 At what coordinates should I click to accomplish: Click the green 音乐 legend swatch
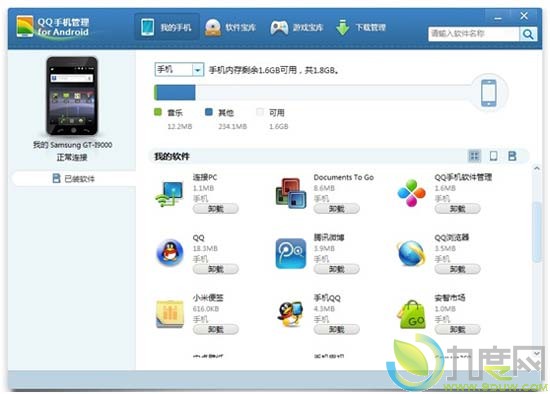(x=158, y=112)
